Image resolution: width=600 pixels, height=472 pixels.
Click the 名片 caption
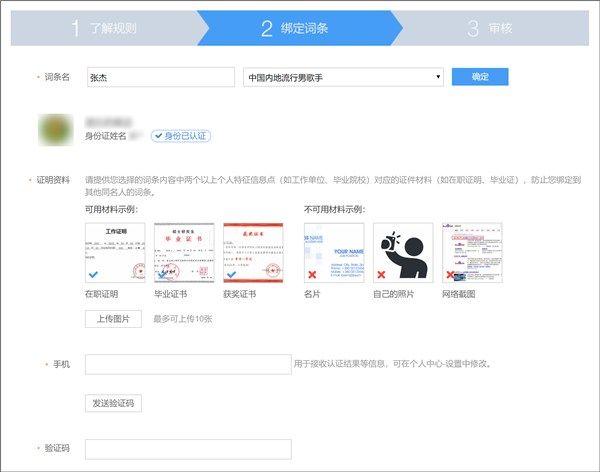pyautogui.click(x=312, y=294)
